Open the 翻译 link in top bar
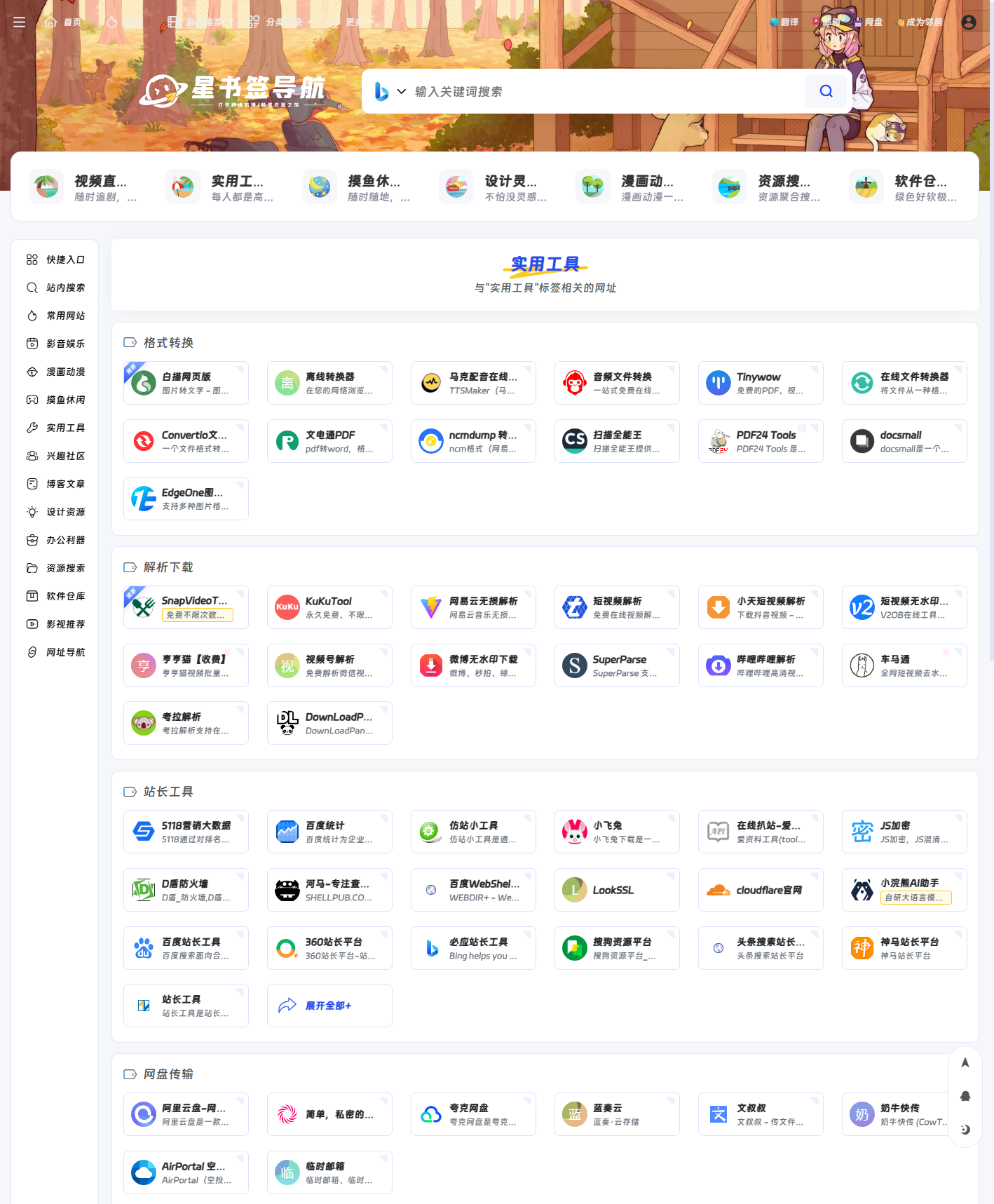This screenshot has height=1204, width=994. coord(784,22)
